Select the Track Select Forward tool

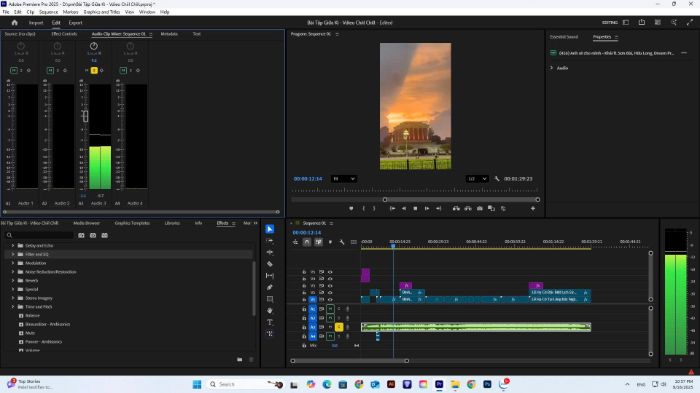pyautogui.click(x=270, y=241)
